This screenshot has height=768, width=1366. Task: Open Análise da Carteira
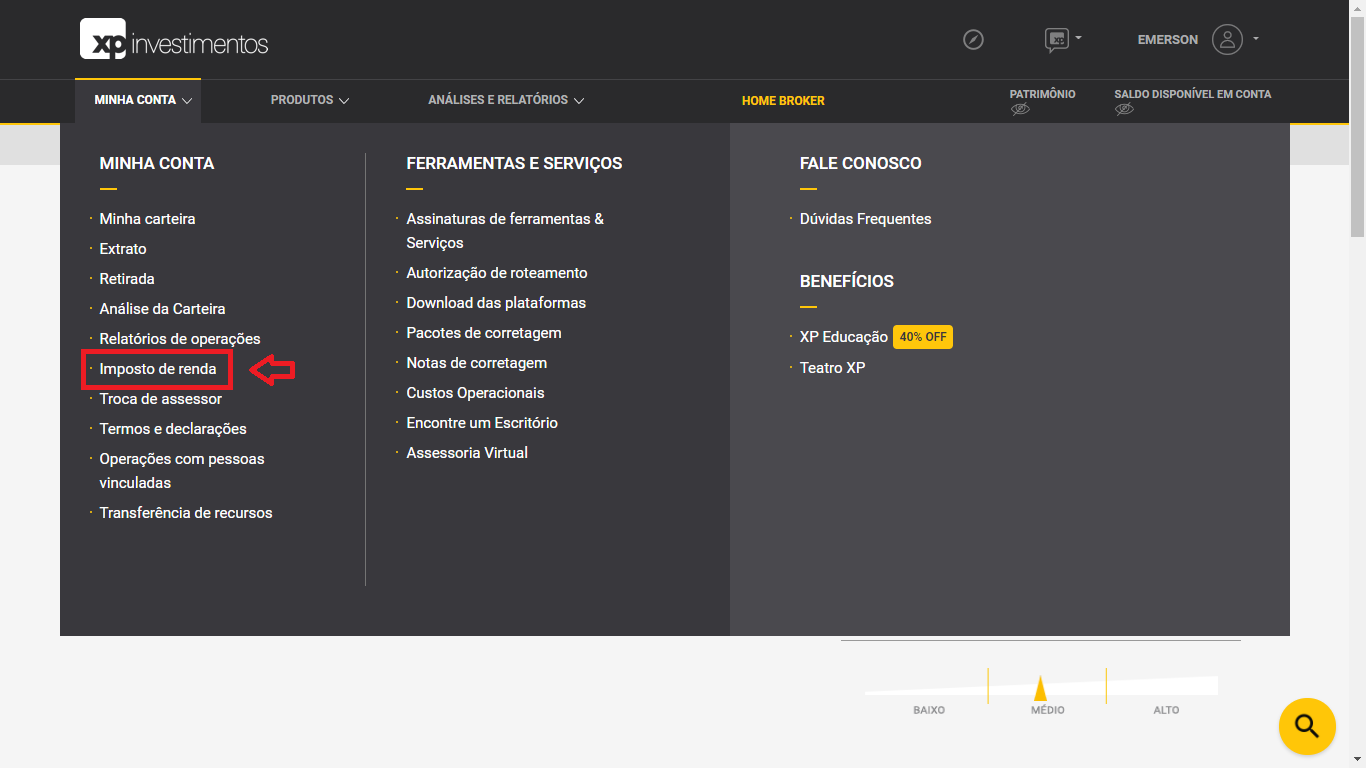coord(162,309)
